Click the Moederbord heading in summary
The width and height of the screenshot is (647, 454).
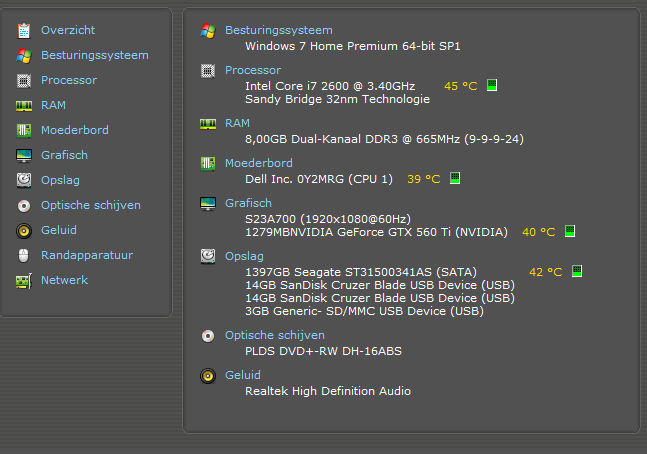(x=259, y=163)
